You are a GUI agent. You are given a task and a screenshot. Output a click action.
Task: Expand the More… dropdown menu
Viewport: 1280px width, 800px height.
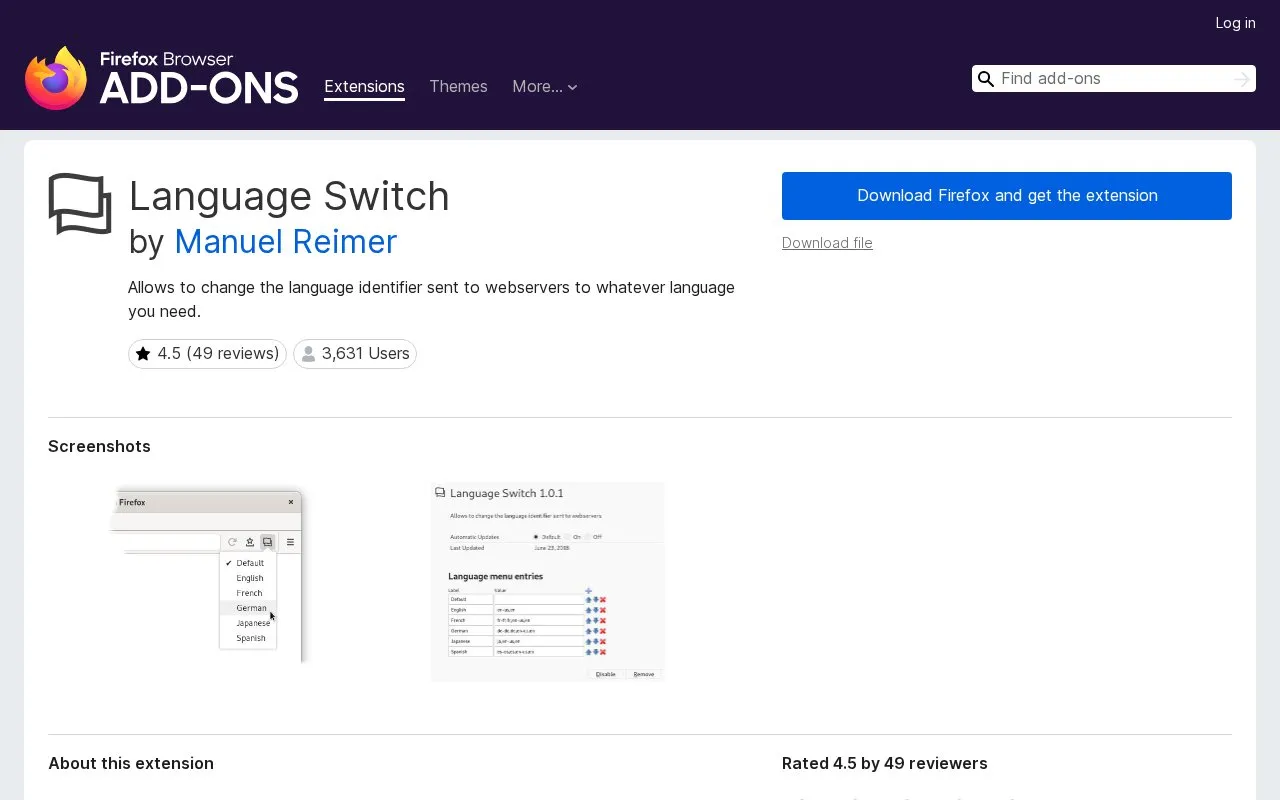click(x=545, y=87)
